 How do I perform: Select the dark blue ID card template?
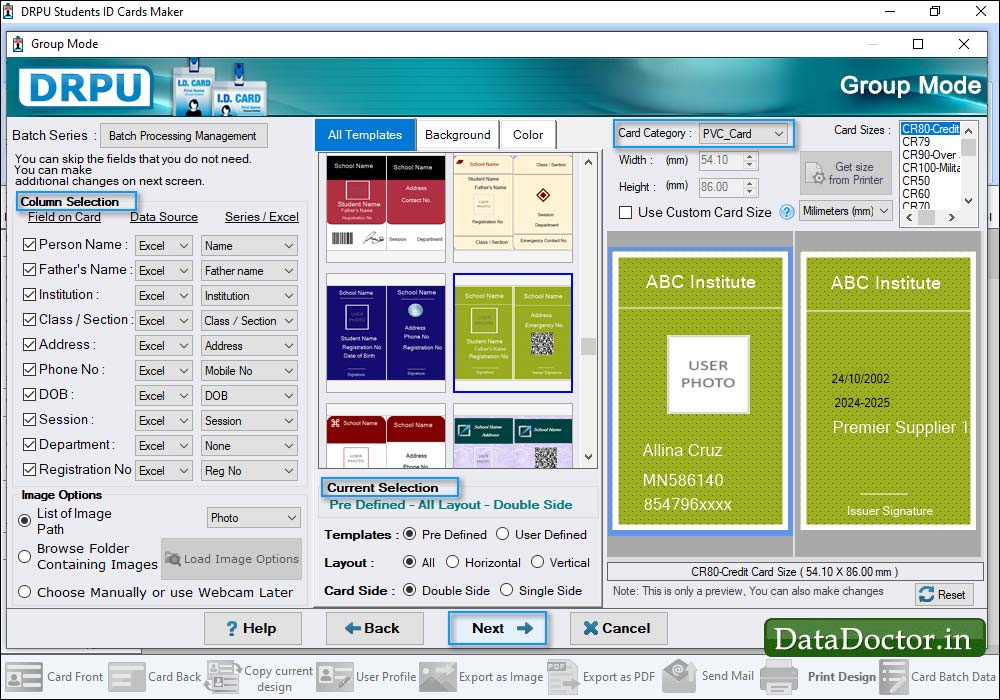(x=385, y=333)
